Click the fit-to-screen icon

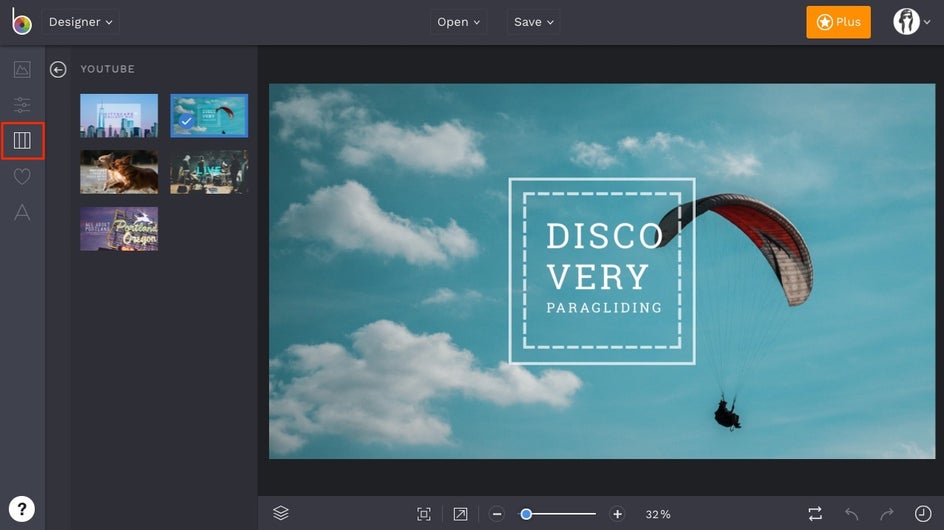[x=424, y=514]
